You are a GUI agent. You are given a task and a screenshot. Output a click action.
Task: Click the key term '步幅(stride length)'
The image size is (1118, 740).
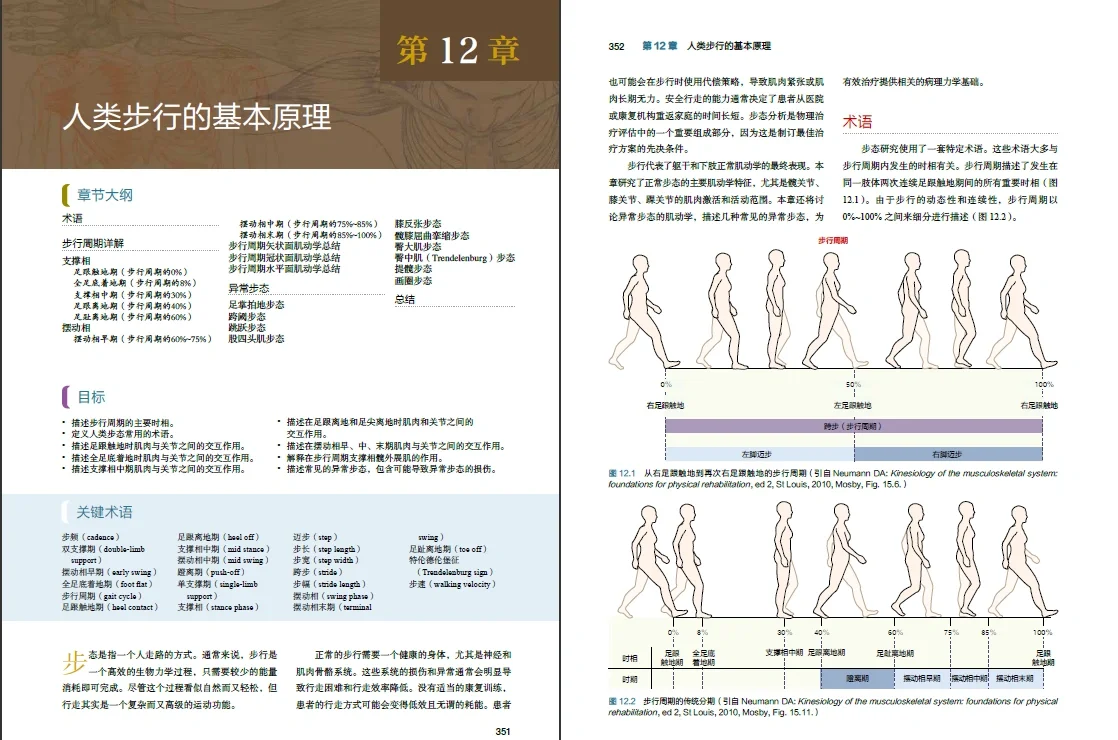[329, 584]
